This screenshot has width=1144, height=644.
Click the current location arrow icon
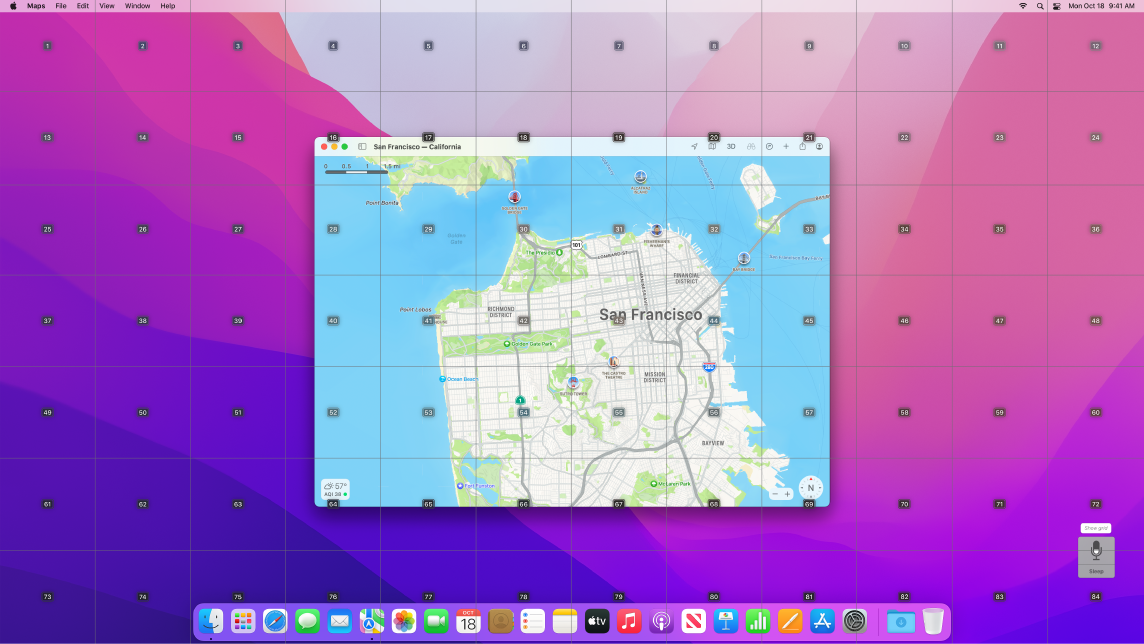[x=695, y=146]
